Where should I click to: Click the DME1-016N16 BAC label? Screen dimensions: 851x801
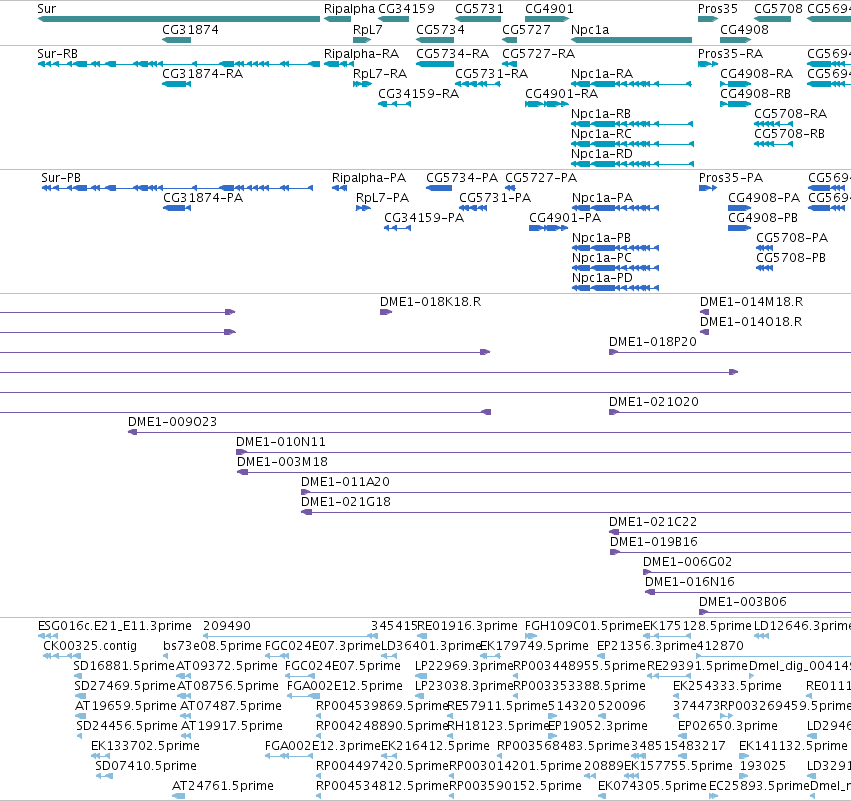click(x=690, y=581)
